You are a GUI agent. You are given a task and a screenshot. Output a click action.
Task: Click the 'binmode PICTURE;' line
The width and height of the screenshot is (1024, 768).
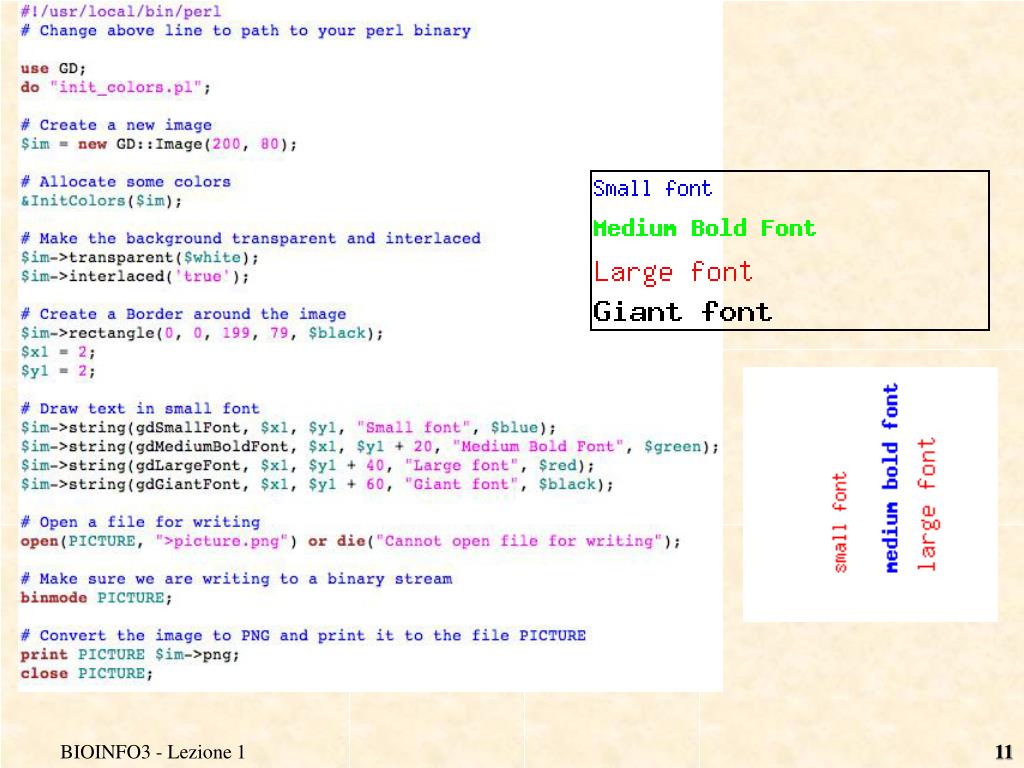[97, 598]
